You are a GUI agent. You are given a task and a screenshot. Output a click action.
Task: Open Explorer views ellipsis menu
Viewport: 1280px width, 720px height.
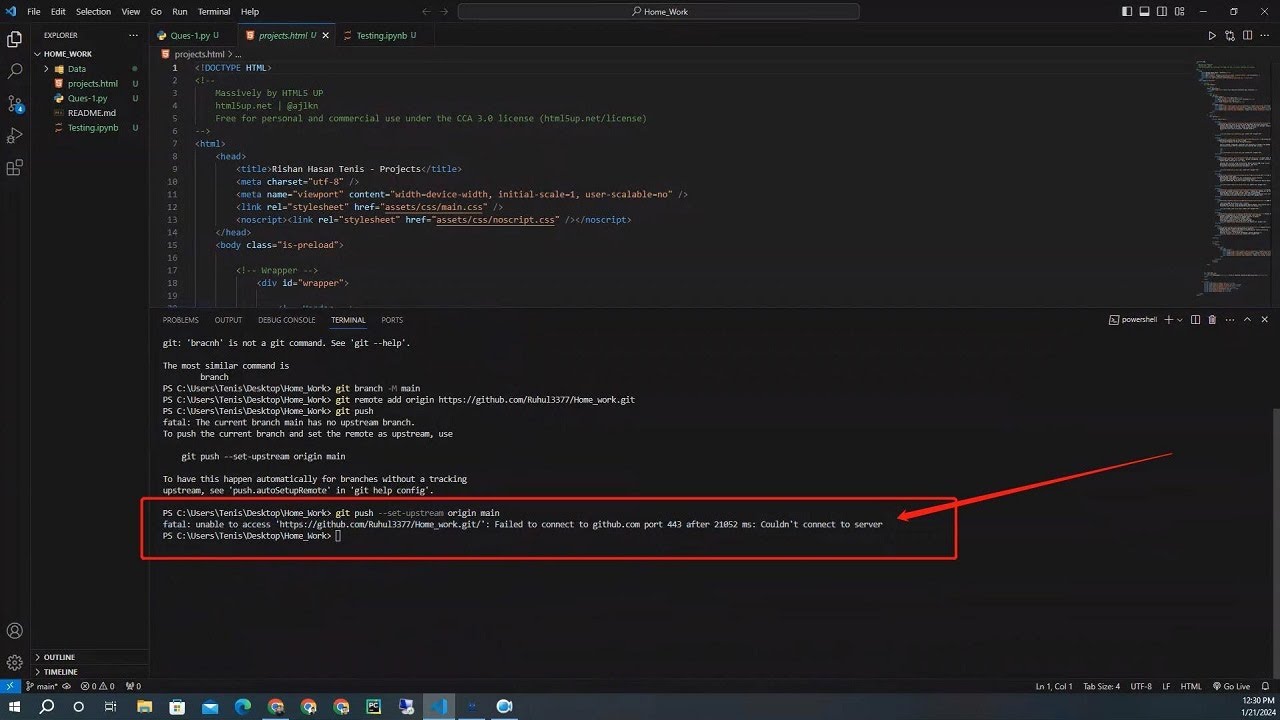(x=133, y=35)
